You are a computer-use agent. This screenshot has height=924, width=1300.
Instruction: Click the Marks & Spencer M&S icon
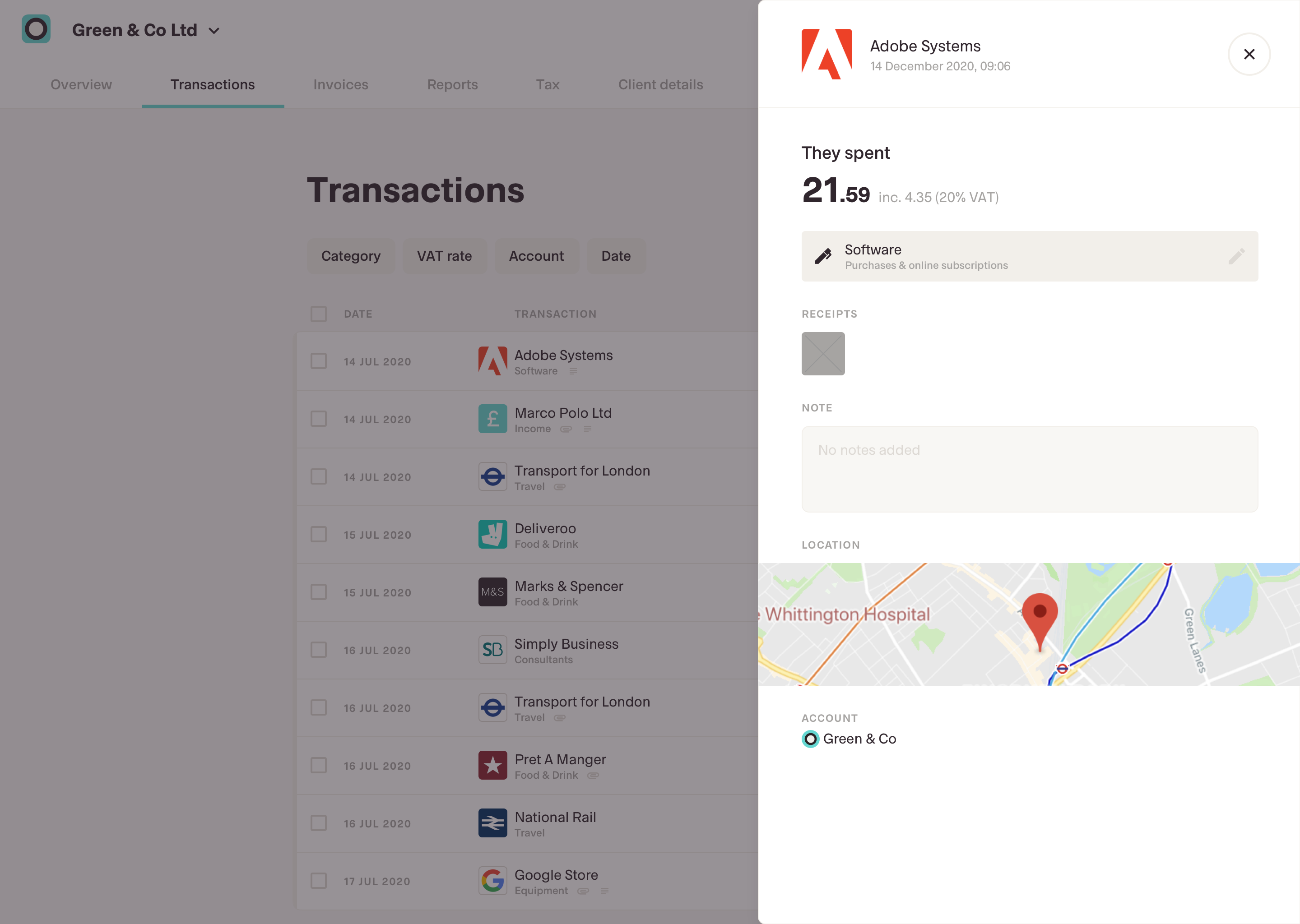(492, 592)
